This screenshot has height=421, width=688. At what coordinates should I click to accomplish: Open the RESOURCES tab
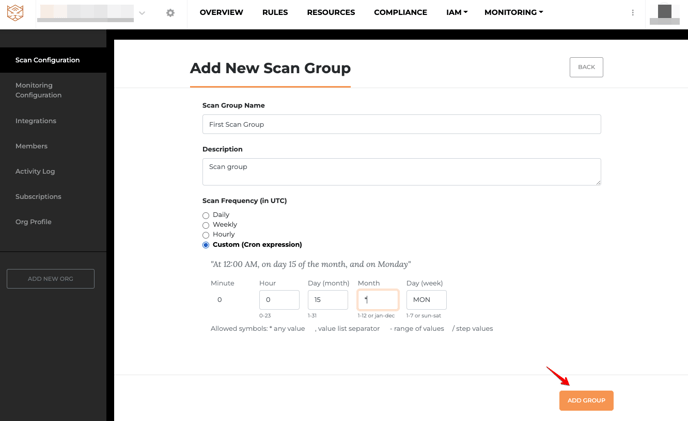(331, 12)
